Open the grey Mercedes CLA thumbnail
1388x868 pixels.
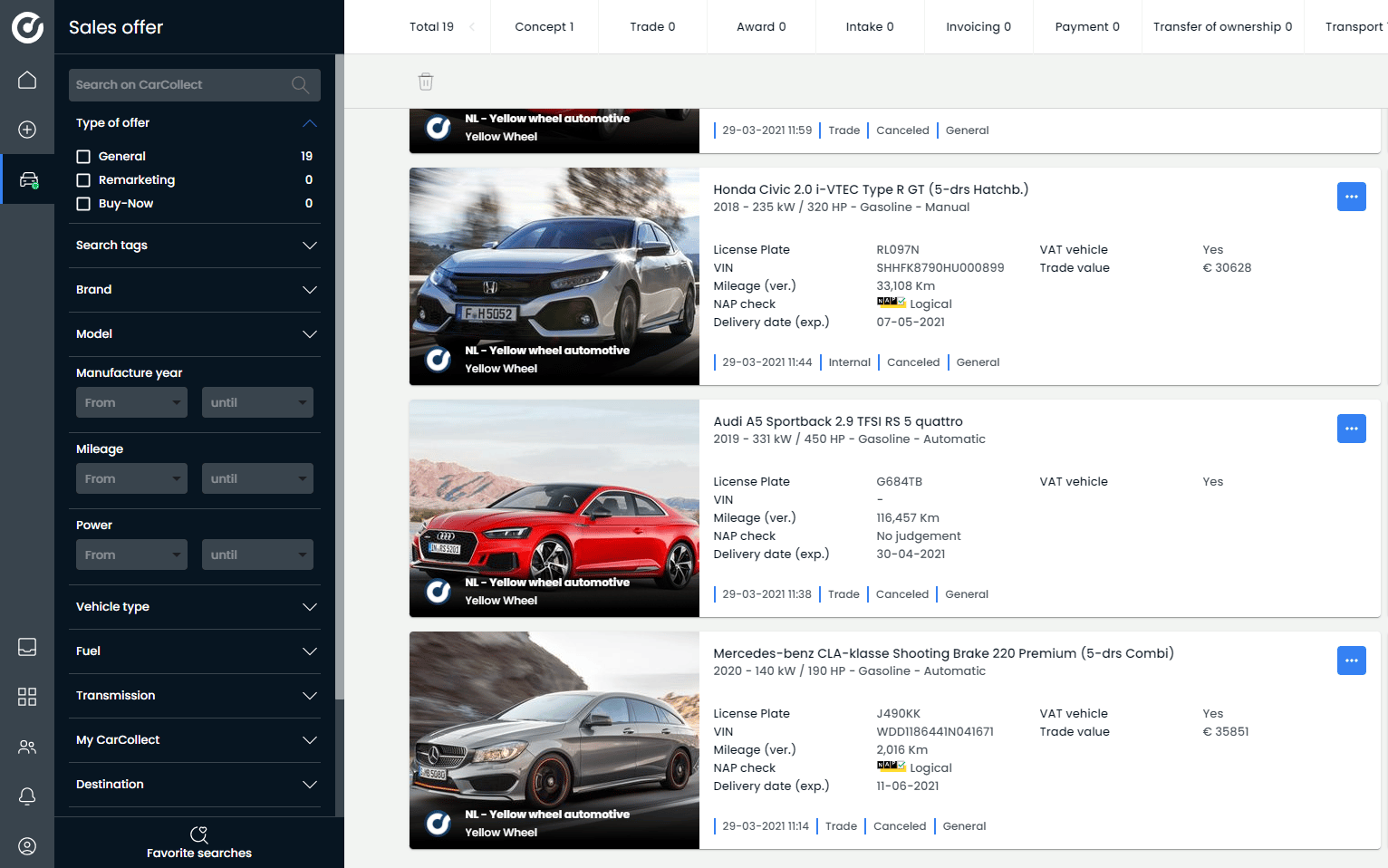(554, 740)
